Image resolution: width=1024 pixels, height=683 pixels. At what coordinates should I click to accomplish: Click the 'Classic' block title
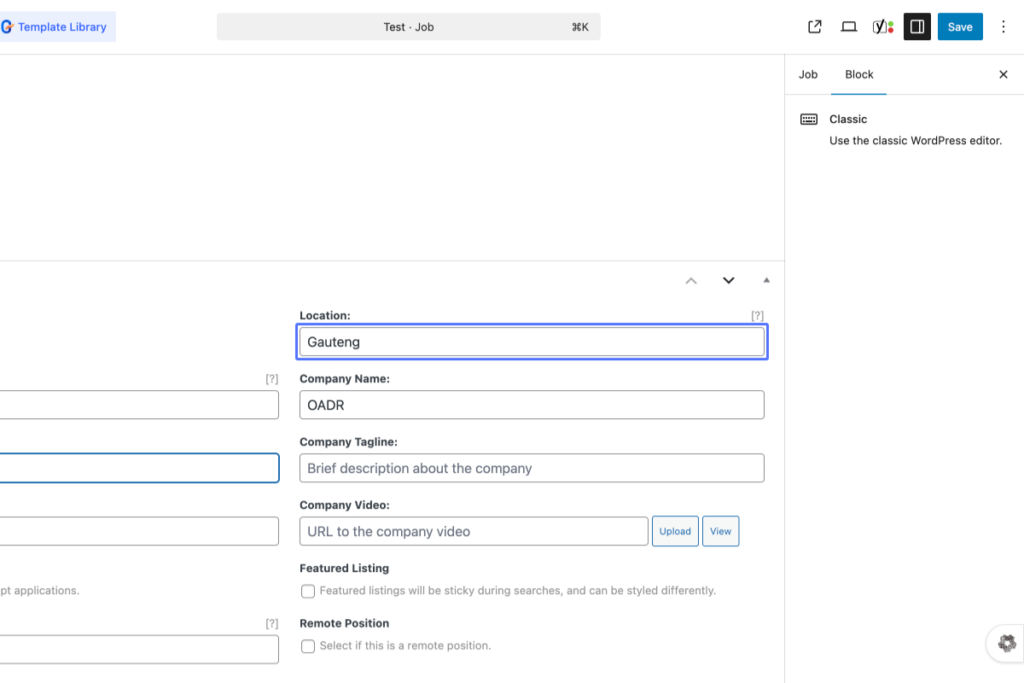848,119
